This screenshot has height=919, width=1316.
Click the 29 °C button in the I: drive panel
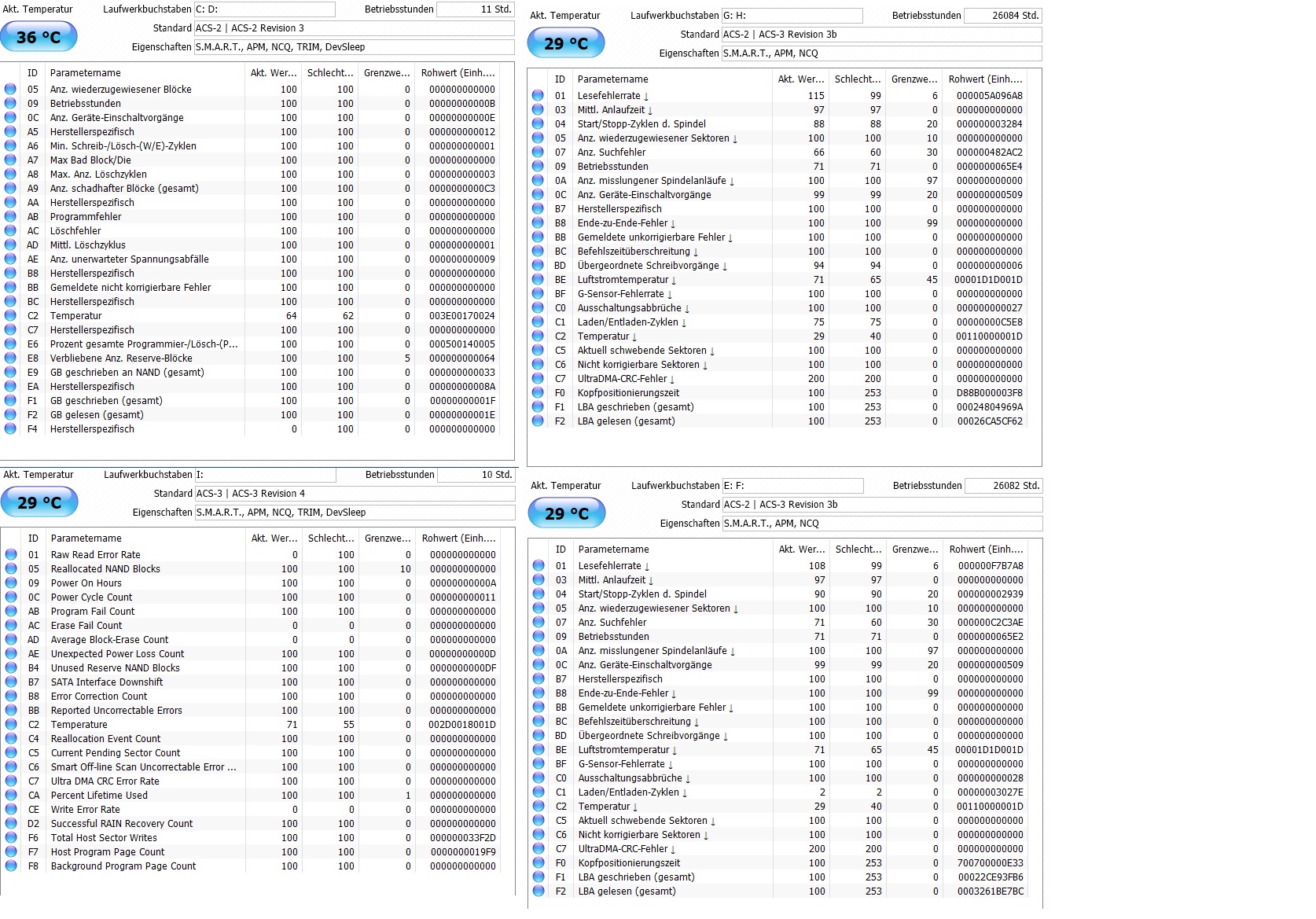point(39,502)
